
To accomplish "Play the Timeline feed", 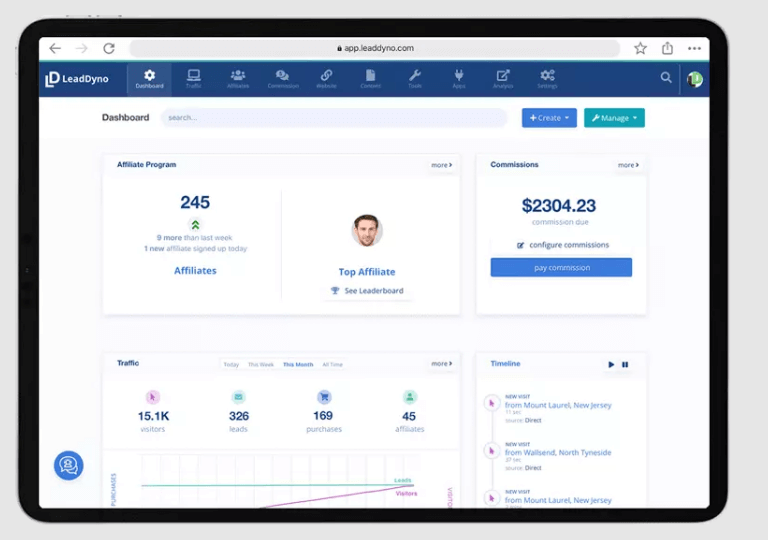I will tap(611, 364).
